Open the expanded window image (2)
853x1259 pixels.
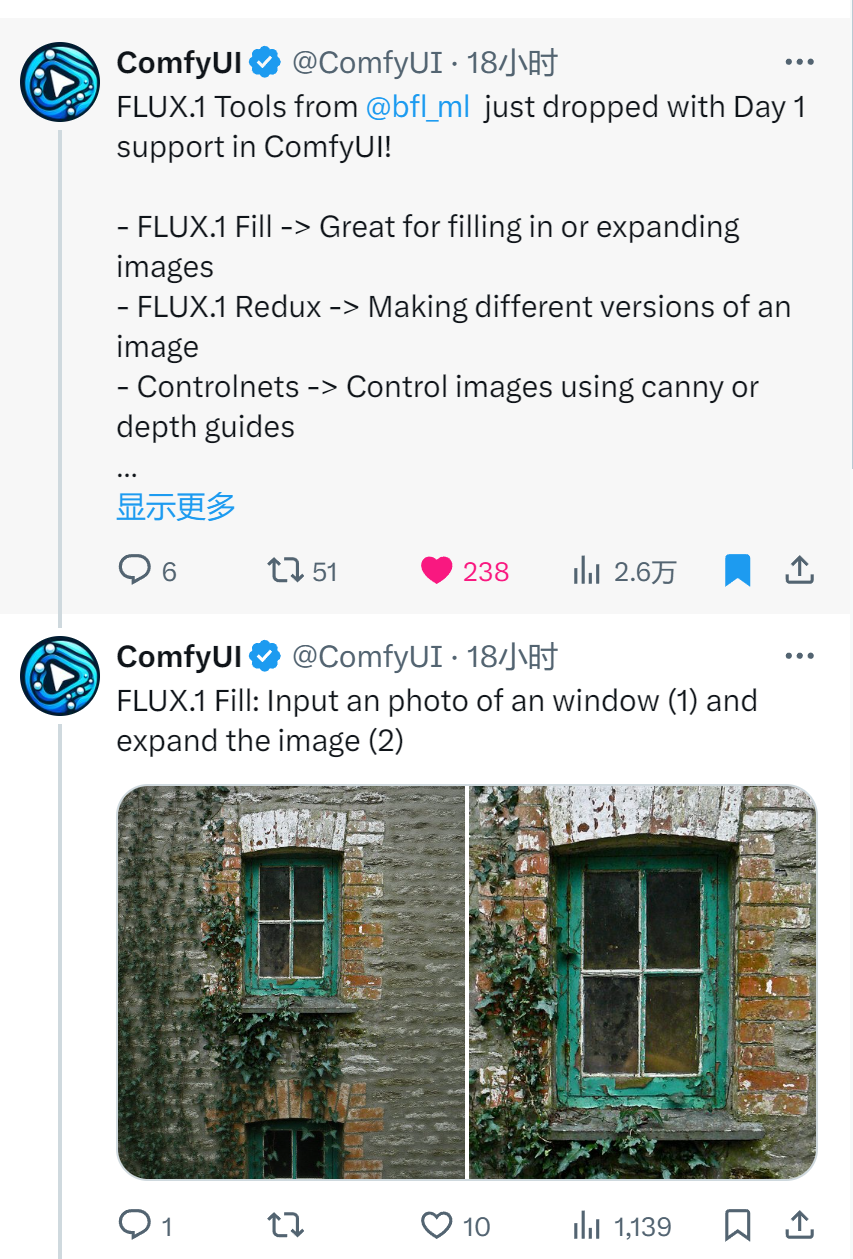pos(643,982)
